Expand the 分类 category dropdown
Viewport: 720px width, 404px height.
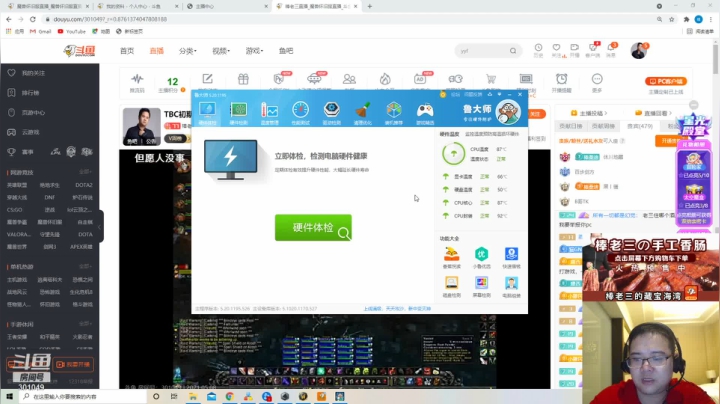click(188, 51)
